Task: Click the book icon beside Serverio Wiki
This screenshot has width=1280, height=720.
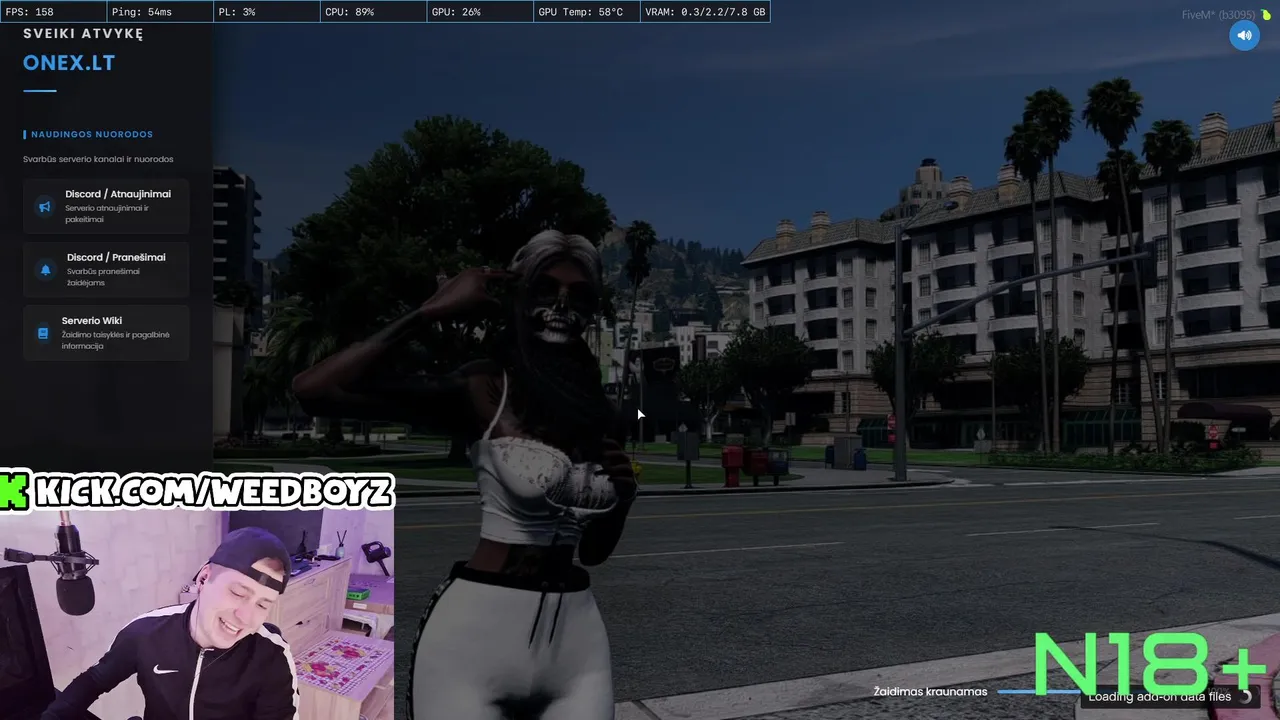Action: coord(43,334)
